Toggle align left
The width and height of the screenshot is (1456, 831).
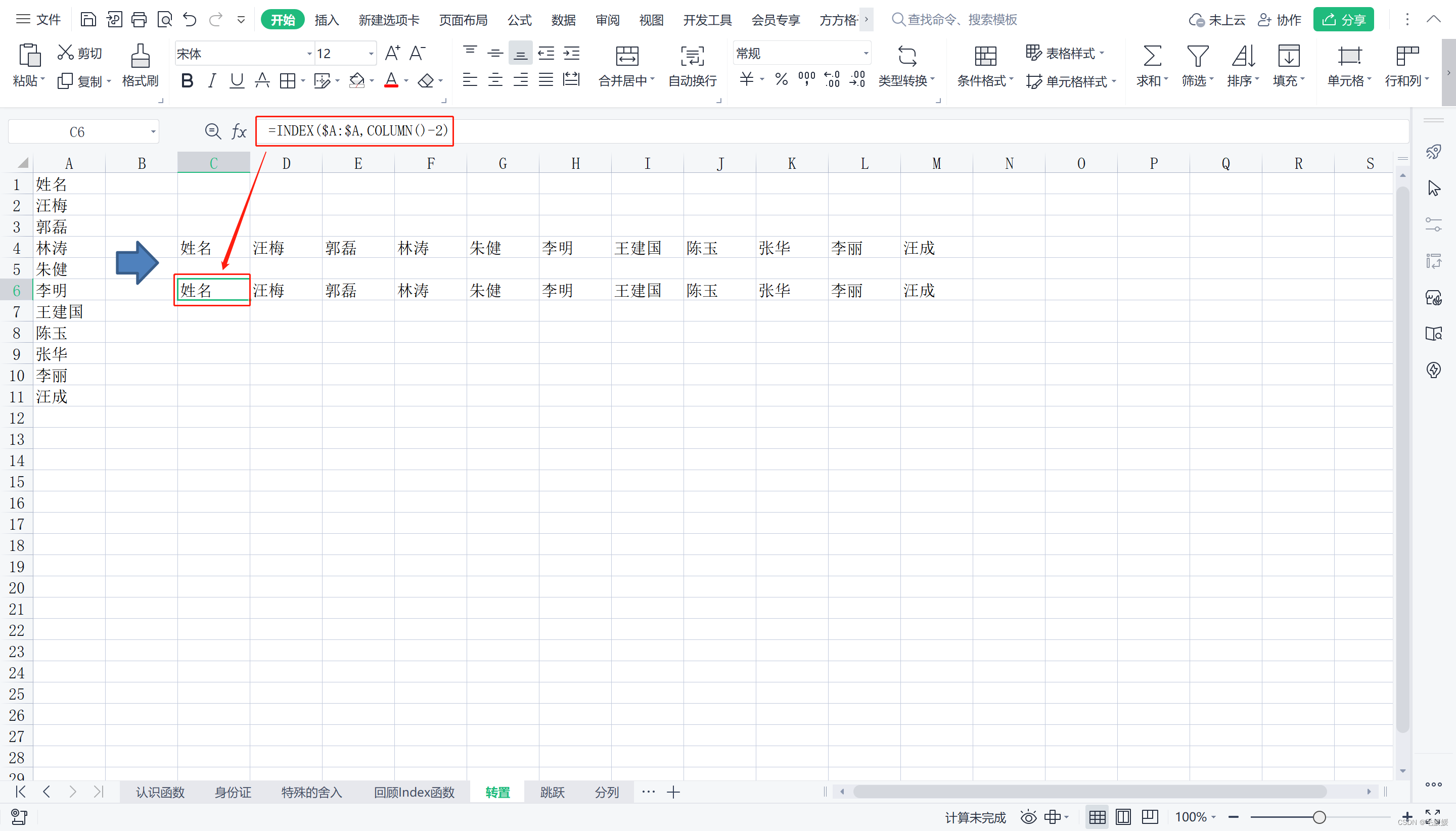tap(470, 79)
